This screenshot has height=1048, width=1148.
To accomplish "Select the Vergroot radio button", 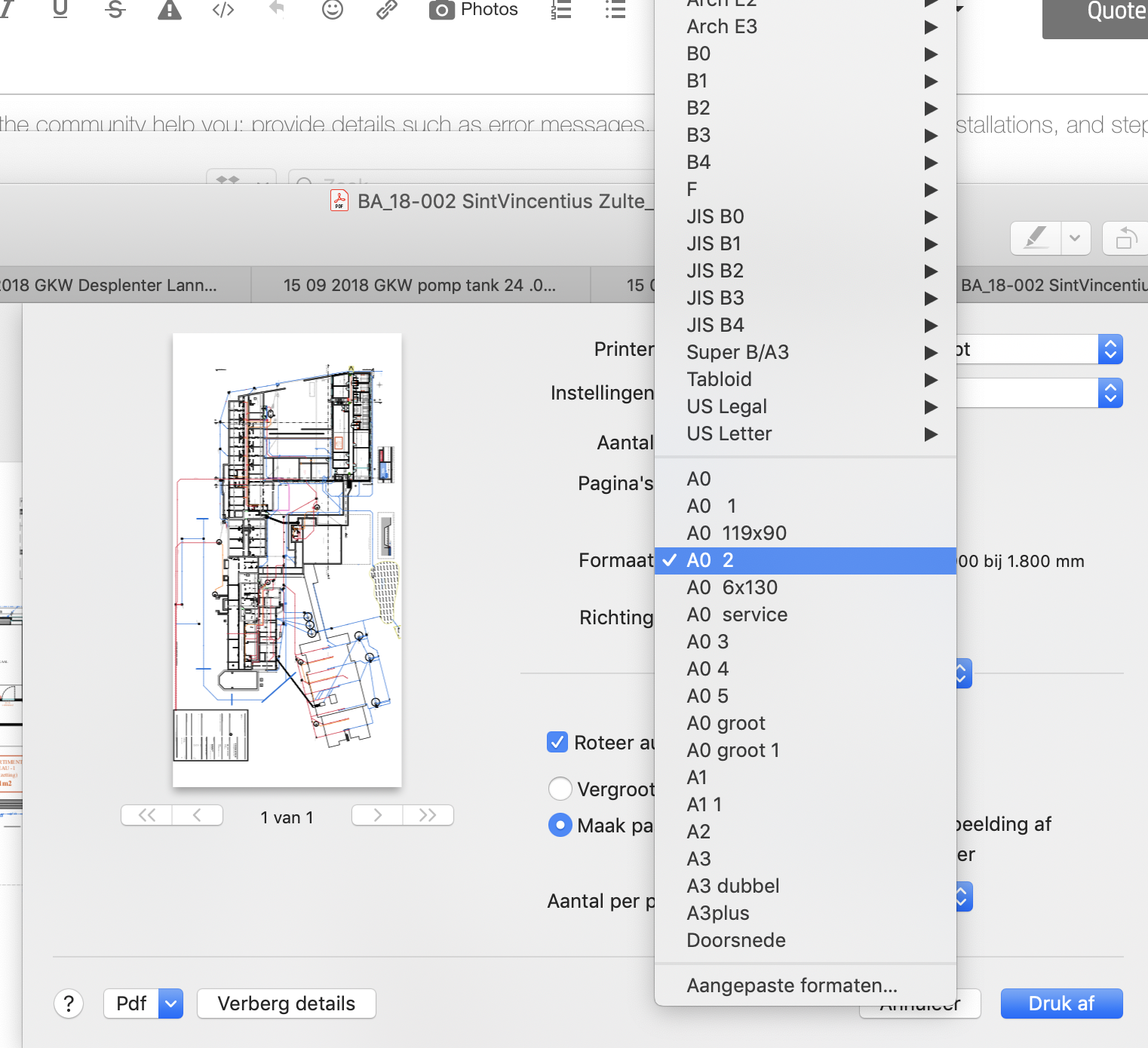I will click(560, 789).
